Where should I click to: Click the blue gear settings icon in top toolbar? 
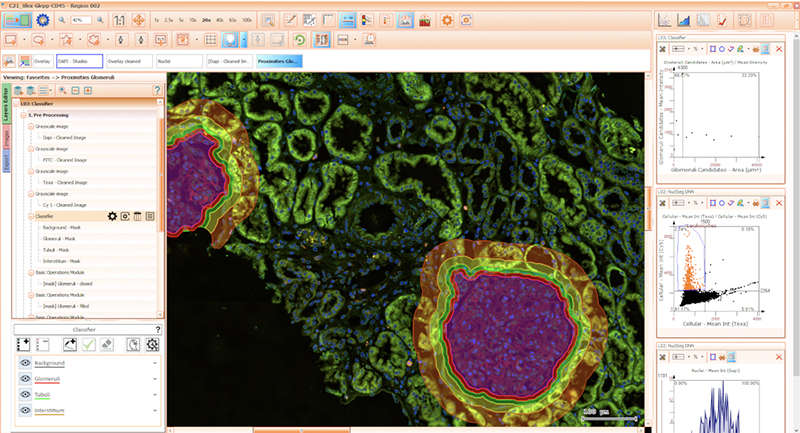[42, 20]
